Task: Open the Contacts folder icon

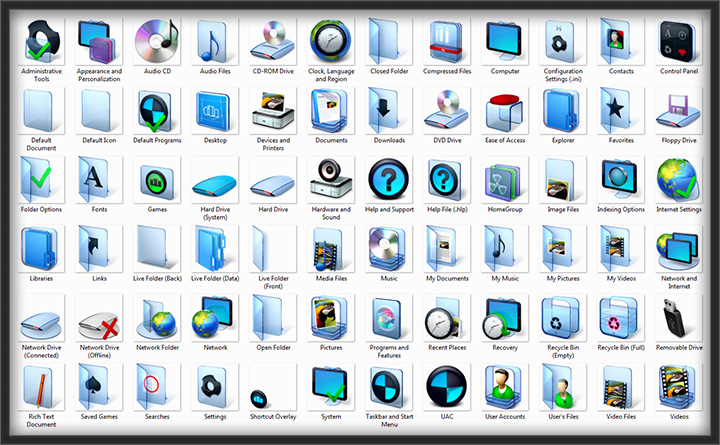Action: coord(620,41)
